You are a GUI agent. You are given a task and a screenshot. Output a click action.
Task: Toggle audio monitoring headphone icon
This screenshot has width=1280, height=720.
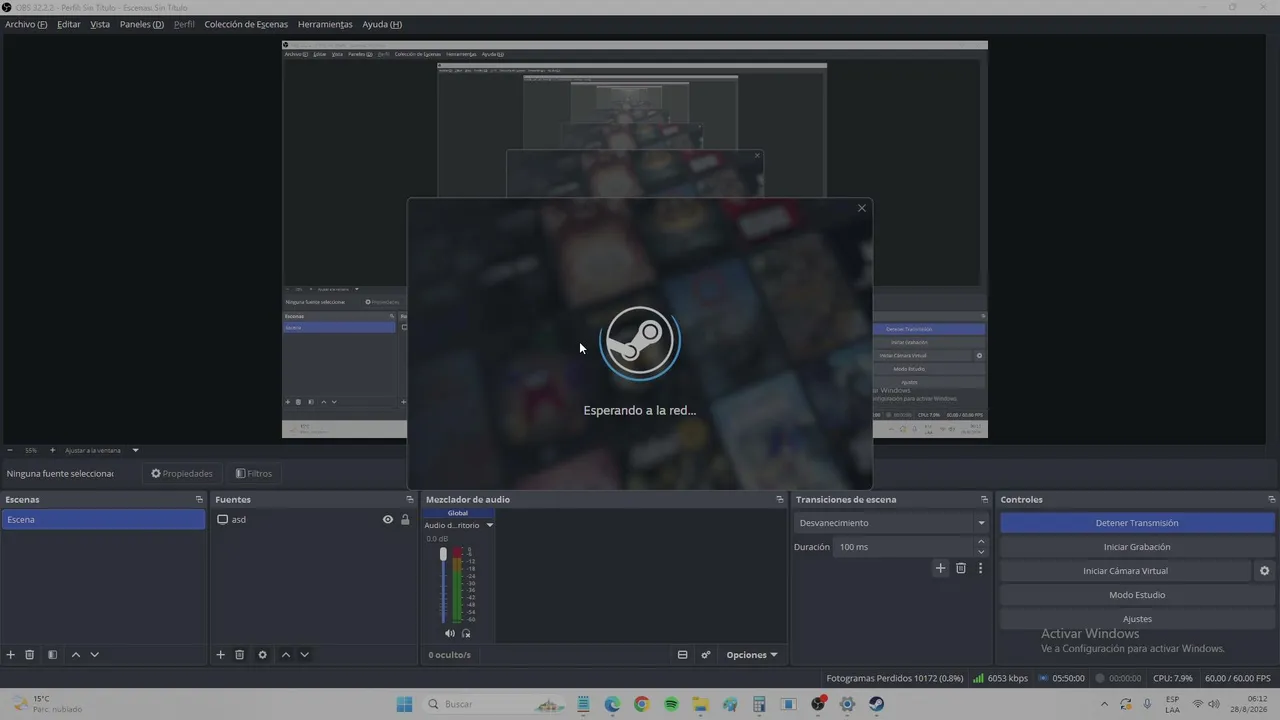(466, 633)
